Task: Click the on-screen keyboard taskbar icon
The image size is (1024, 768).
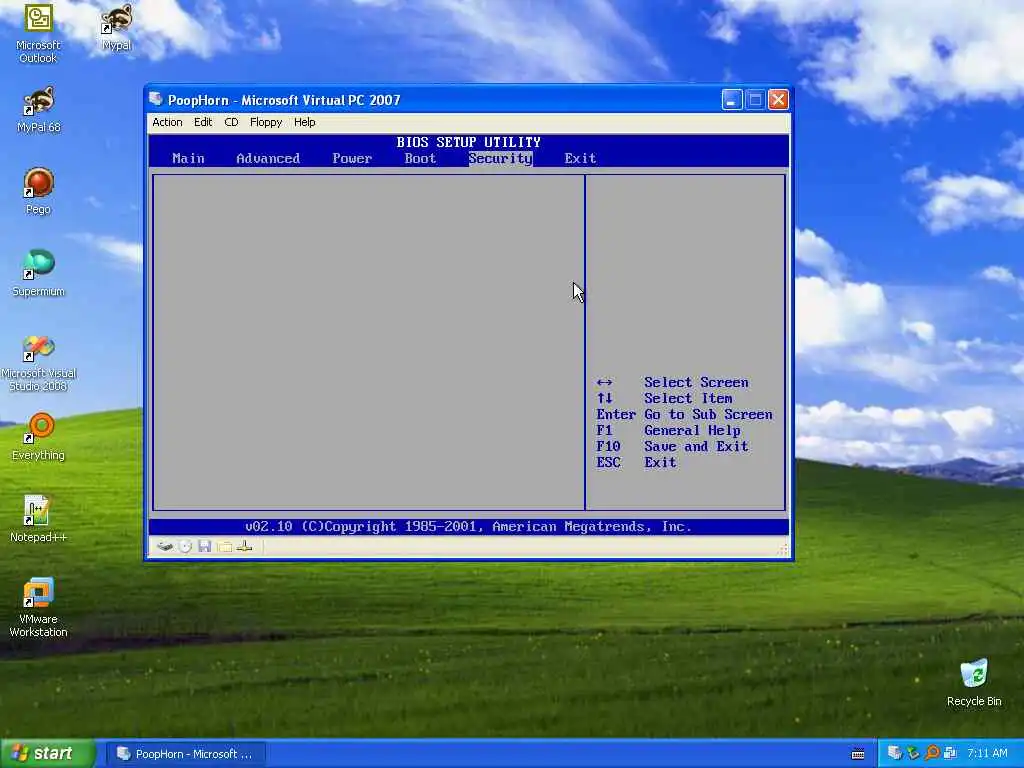Action: (x=858, y=754)
